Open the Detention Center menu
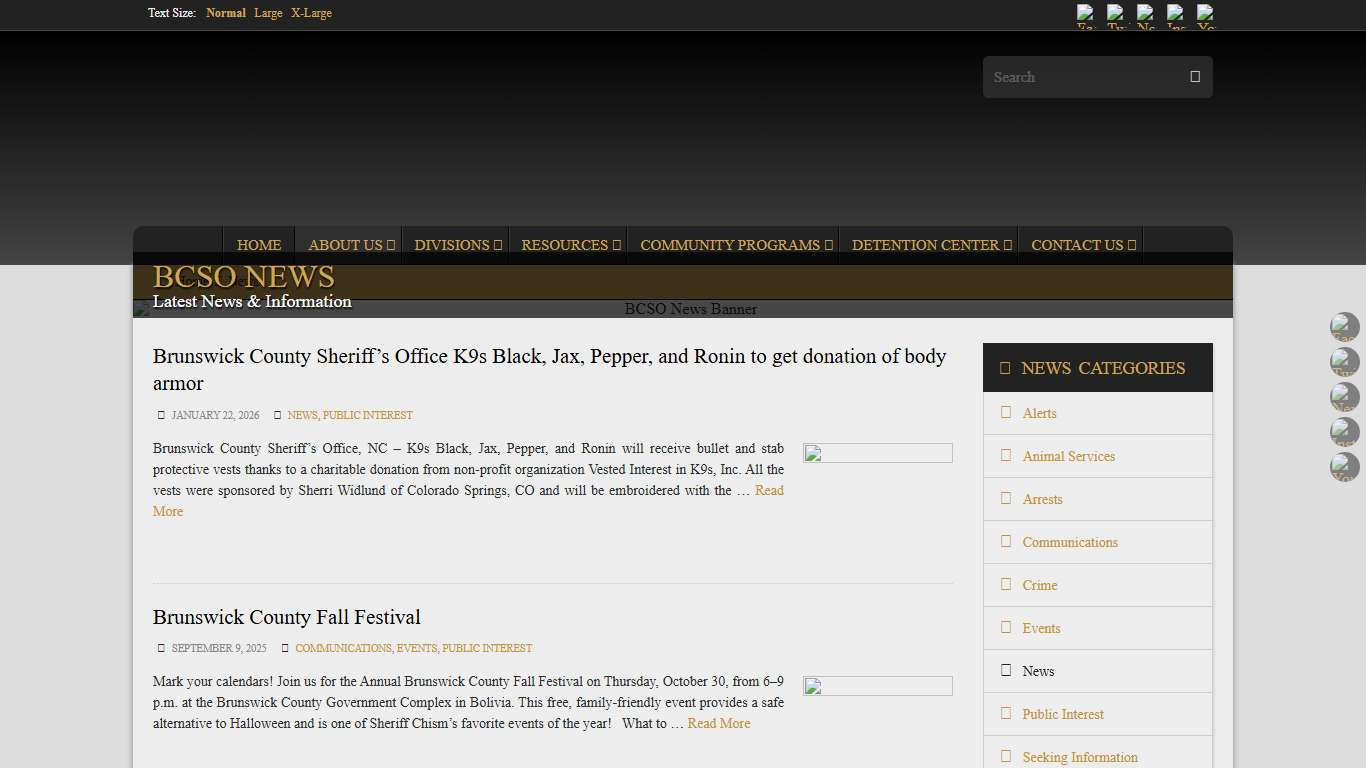 point(930,245)
